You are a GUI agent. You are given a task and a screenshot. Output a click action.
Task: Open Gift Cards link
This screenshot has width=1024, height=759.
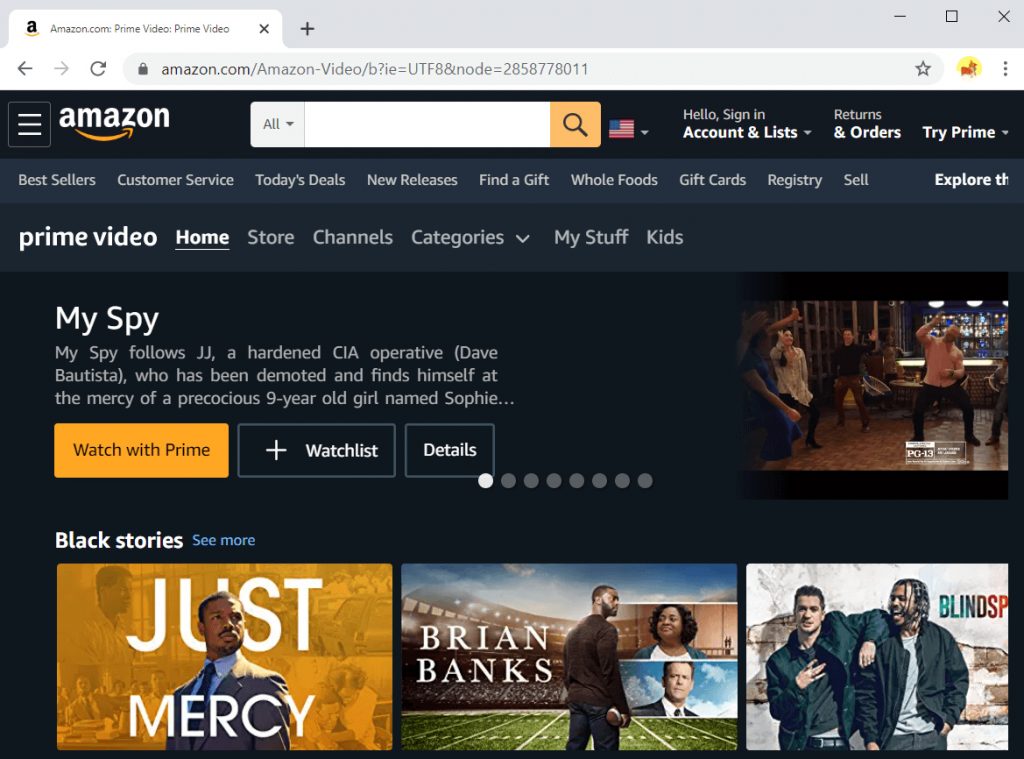click(712, 180)
